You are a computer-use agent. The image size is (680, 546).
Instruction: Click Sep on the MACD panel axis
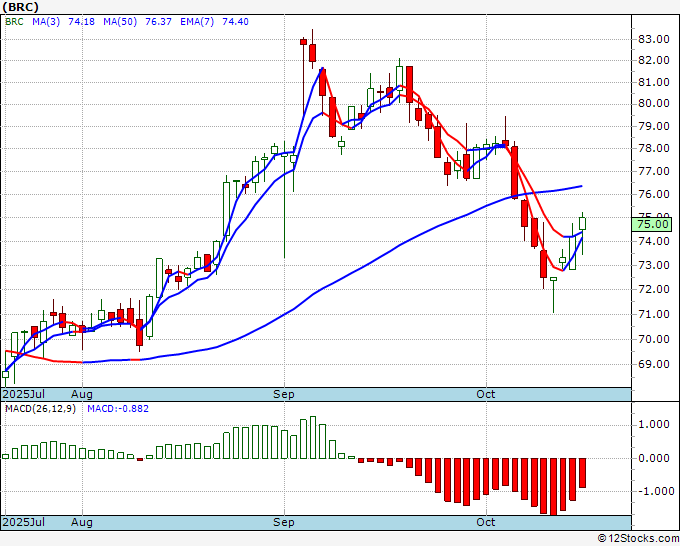(284, 522)
